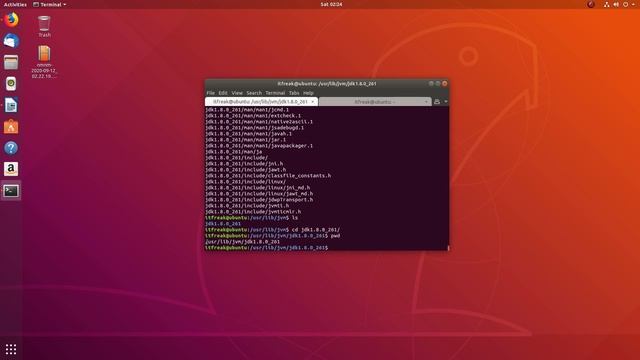Click the '/usr/lib/jvm/jdk1.8.0_261' output line
The height and width of the screenshot is (360, 640).
tap(242, 242)
